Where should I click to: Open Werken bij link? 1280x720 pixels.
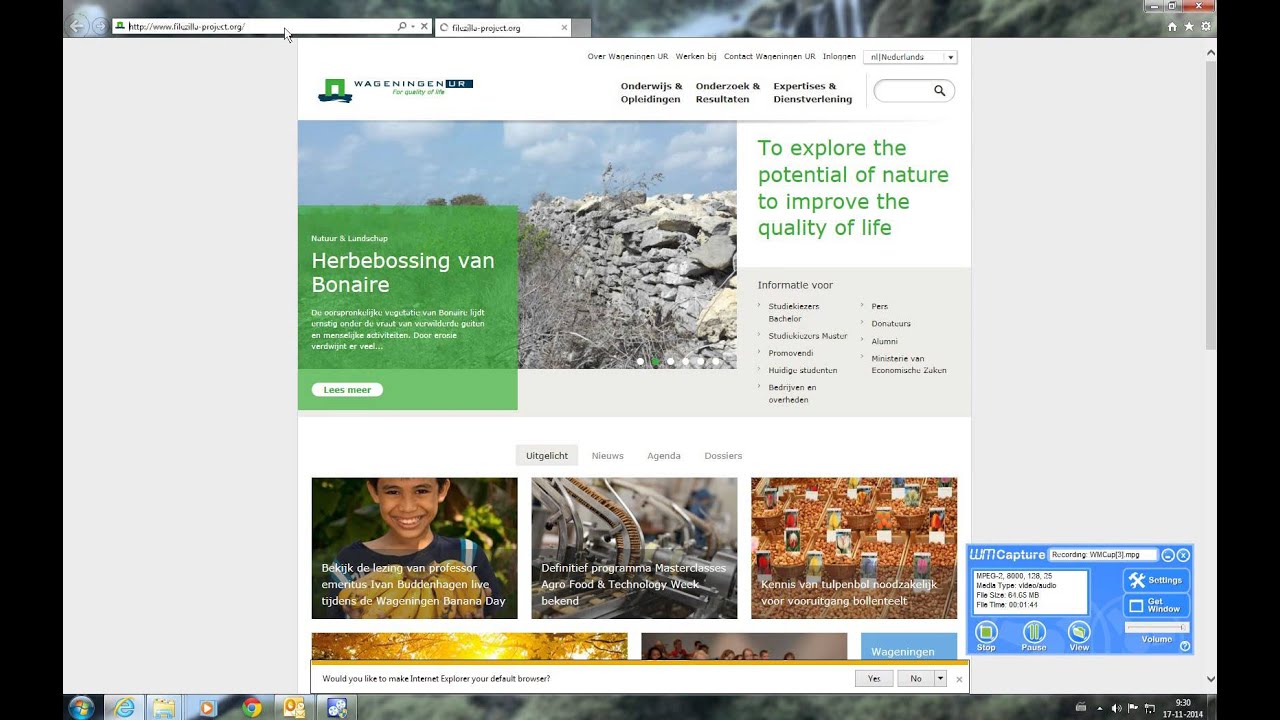[x=696, y=57]
